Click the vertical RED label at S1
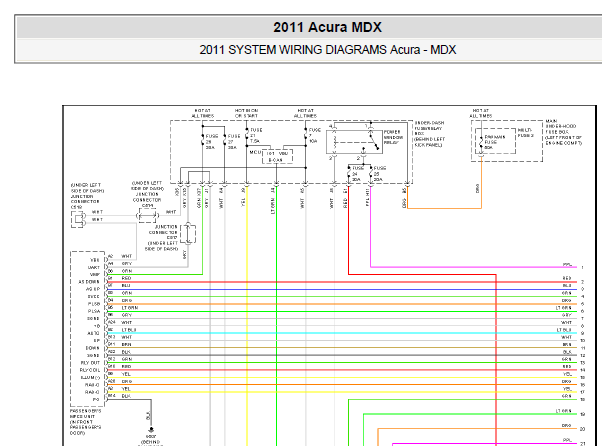602x446 pixels. point(345,203)
